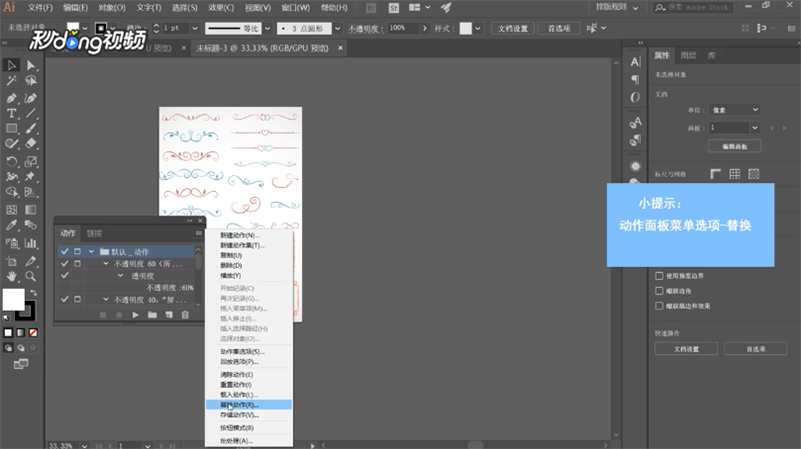The width and height of the screenshot is (801, 449).
Task: Click the 文档设置 button in control bar
Action: [x=513, y=29]
